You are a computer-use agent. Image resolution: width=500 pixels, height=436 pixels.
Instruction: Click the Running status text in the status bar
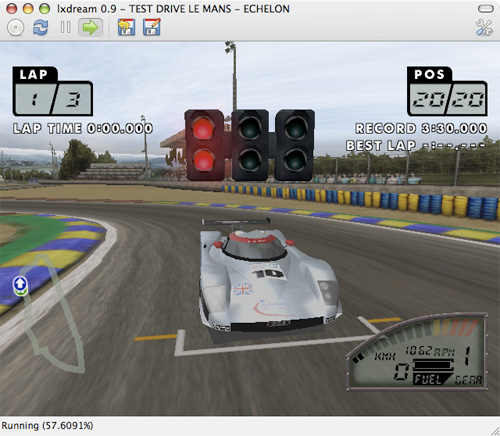click(47, 426)
